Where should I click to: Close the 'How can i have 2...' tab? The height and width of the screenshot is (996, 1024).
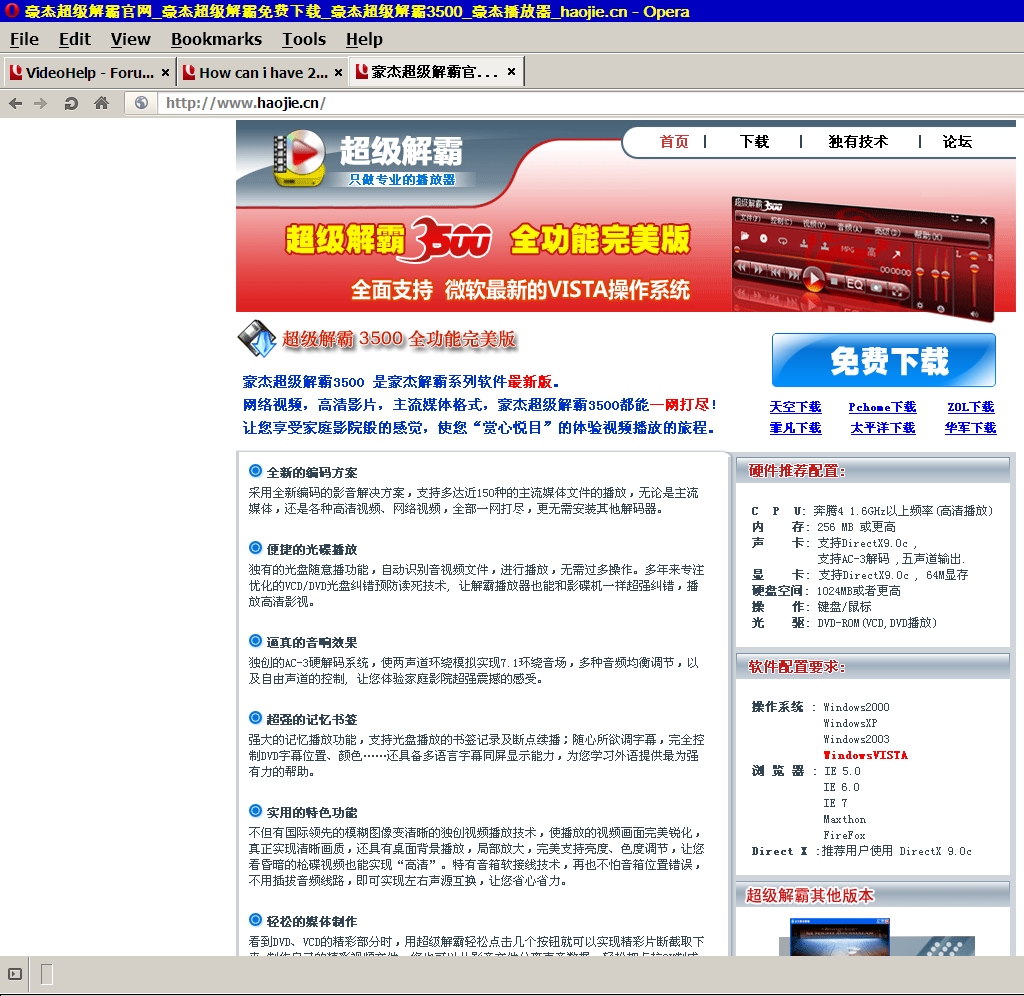point(338,72)
